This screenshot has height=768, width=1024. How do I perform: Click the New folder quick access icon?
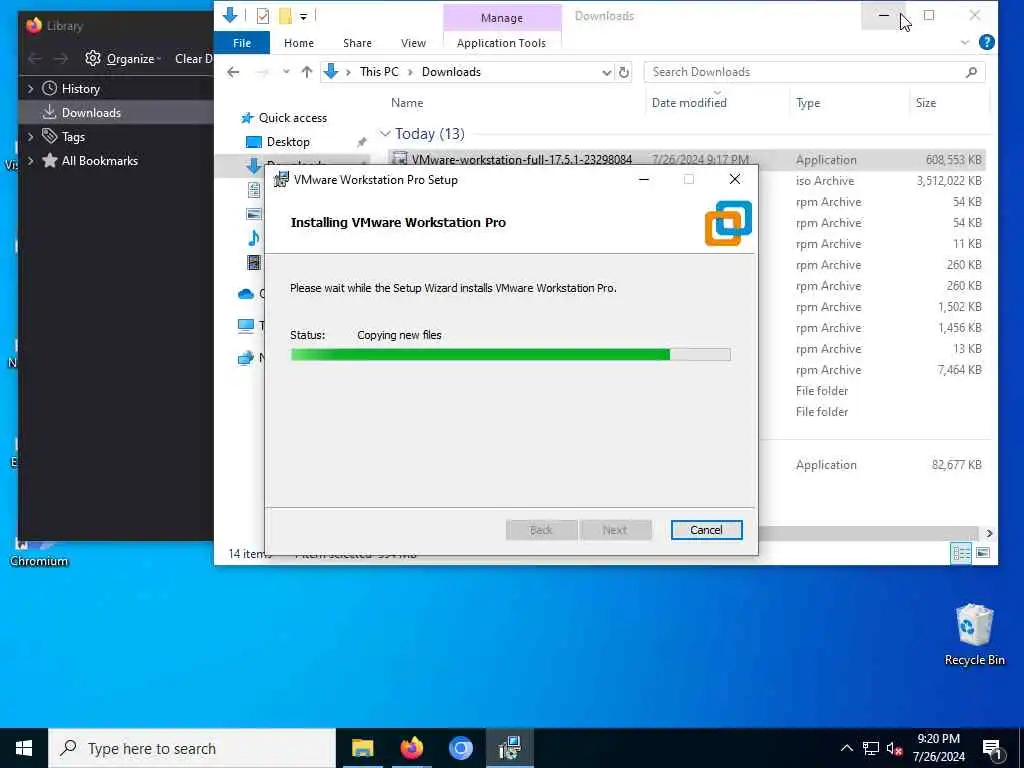pyautogui.click(x=285, y=16)
